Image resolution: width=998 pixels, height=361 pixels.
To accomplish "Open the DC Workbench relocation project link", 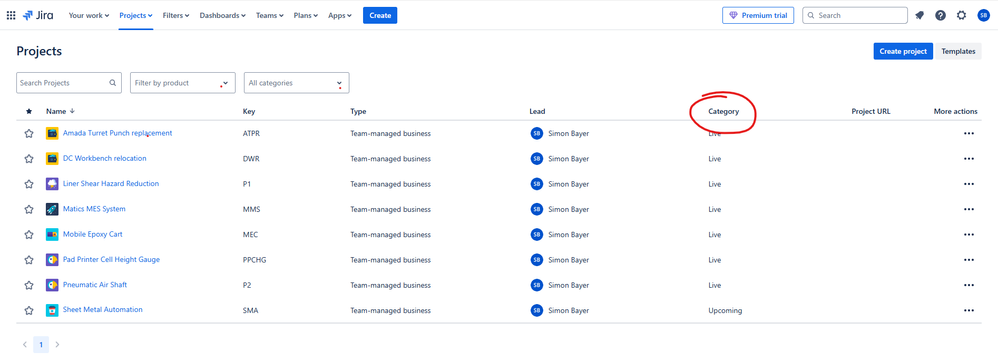I will [104, 159].
